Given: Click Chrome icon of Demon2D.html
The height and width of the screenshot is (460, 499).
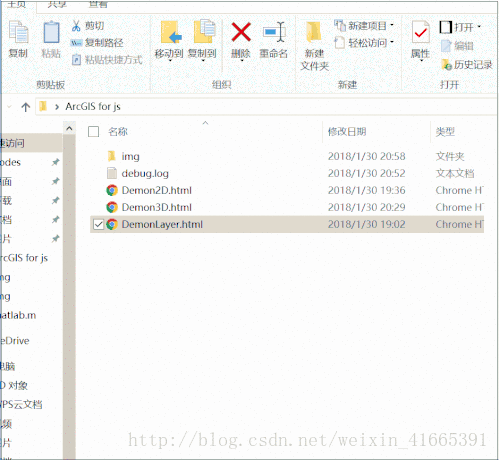Looking at the screenshot, I should point(112,190).
